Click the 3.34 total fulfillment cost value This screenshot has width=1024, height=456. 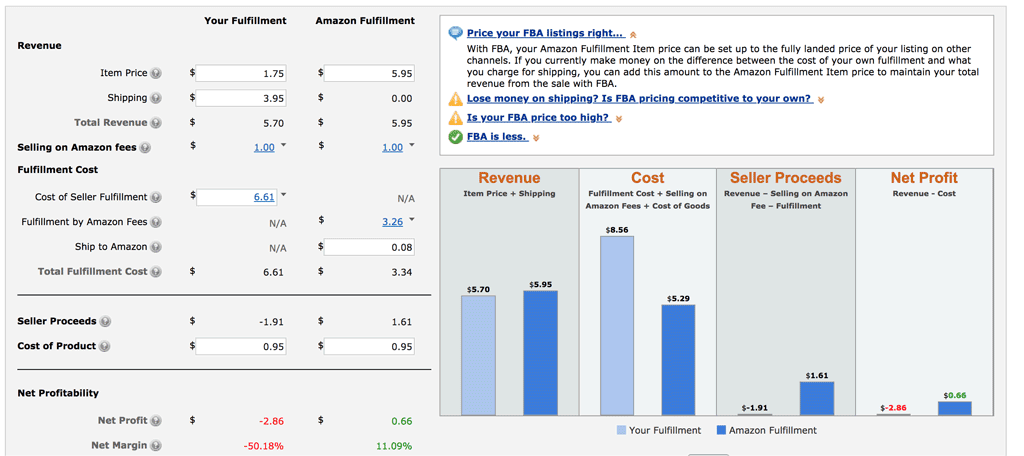[x=402, y=272]
